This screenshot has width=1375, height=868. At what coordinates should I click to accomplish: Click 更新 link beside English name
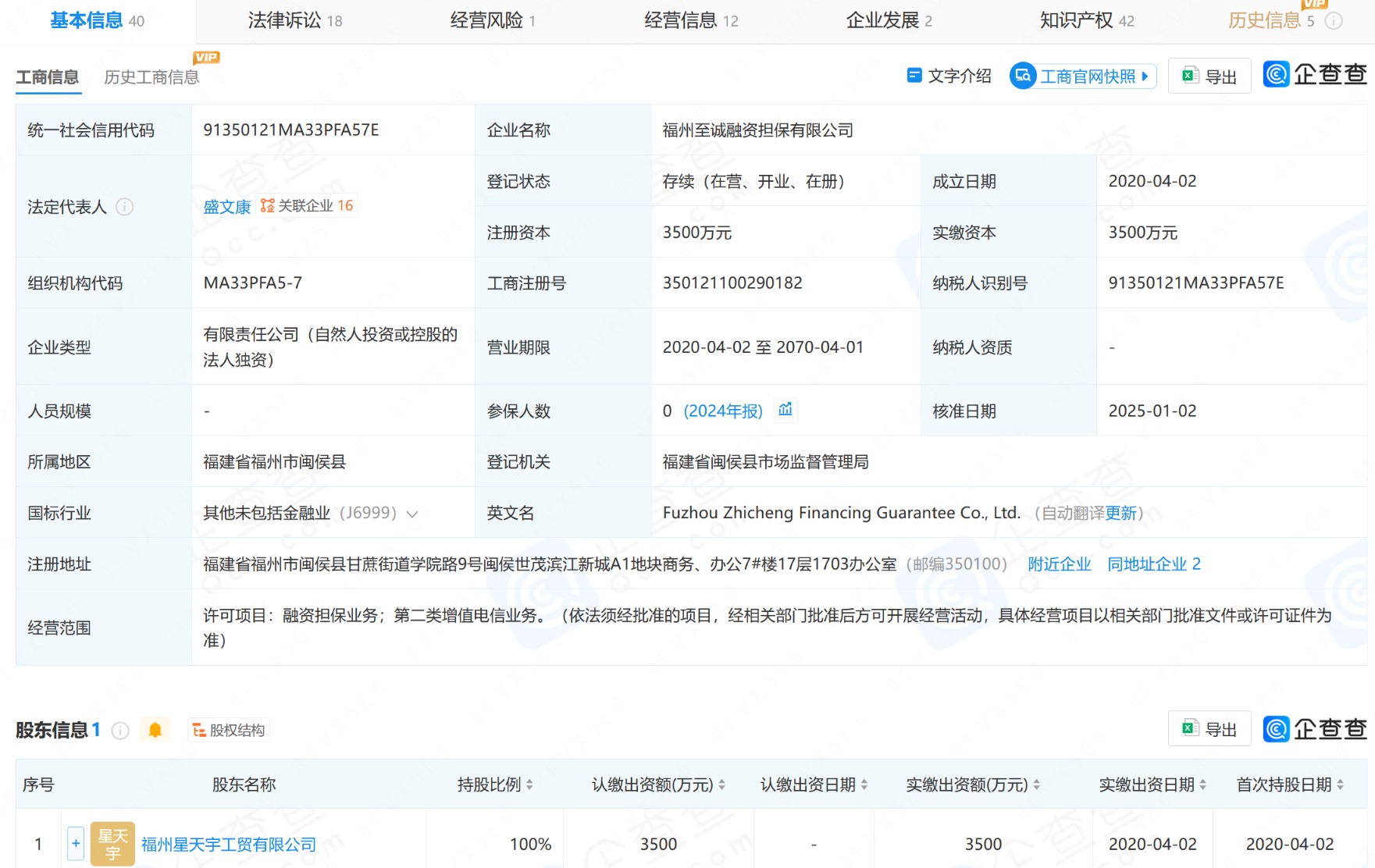1121,513
